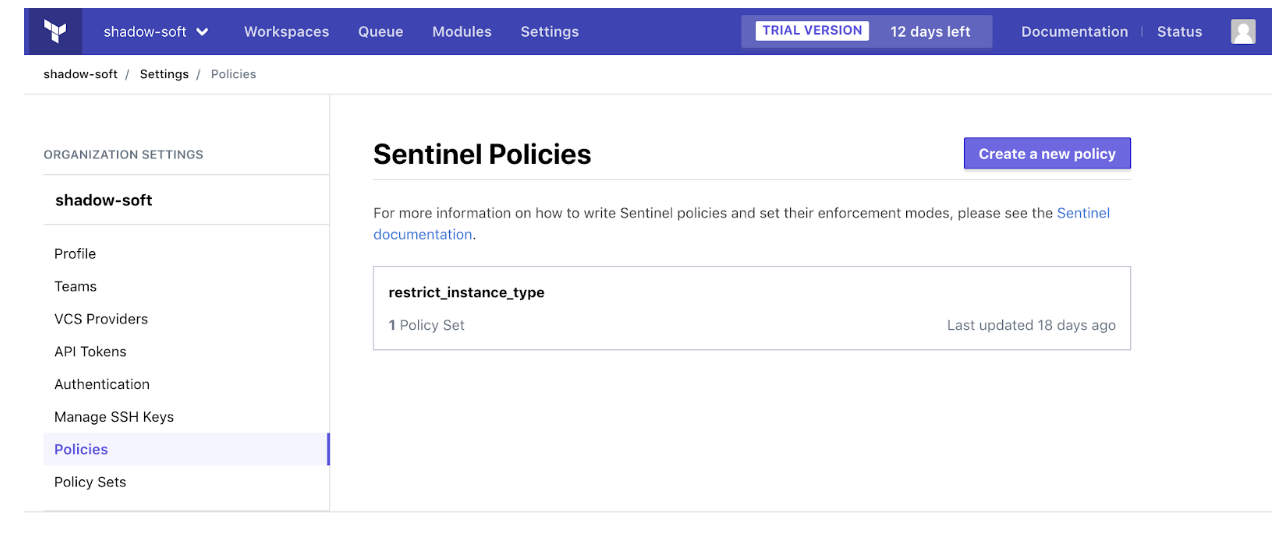Open the Workspaces menu item
This screenshot has height=546, width=1286.
coord(286,32)
